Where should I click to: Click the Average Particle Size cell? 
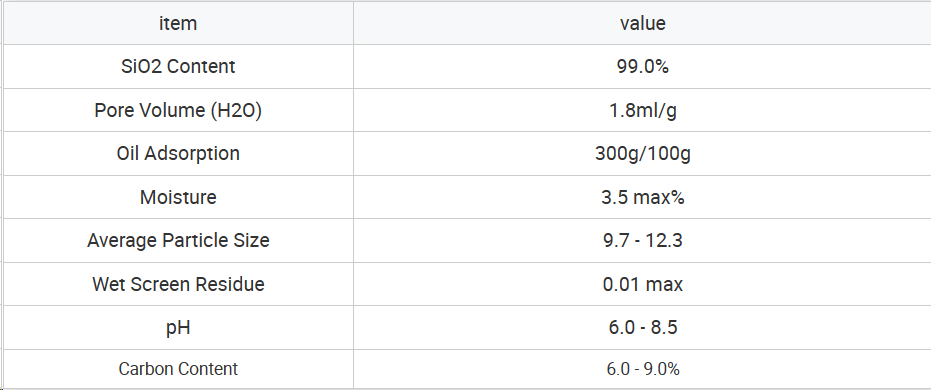click(x=178, y=240)
